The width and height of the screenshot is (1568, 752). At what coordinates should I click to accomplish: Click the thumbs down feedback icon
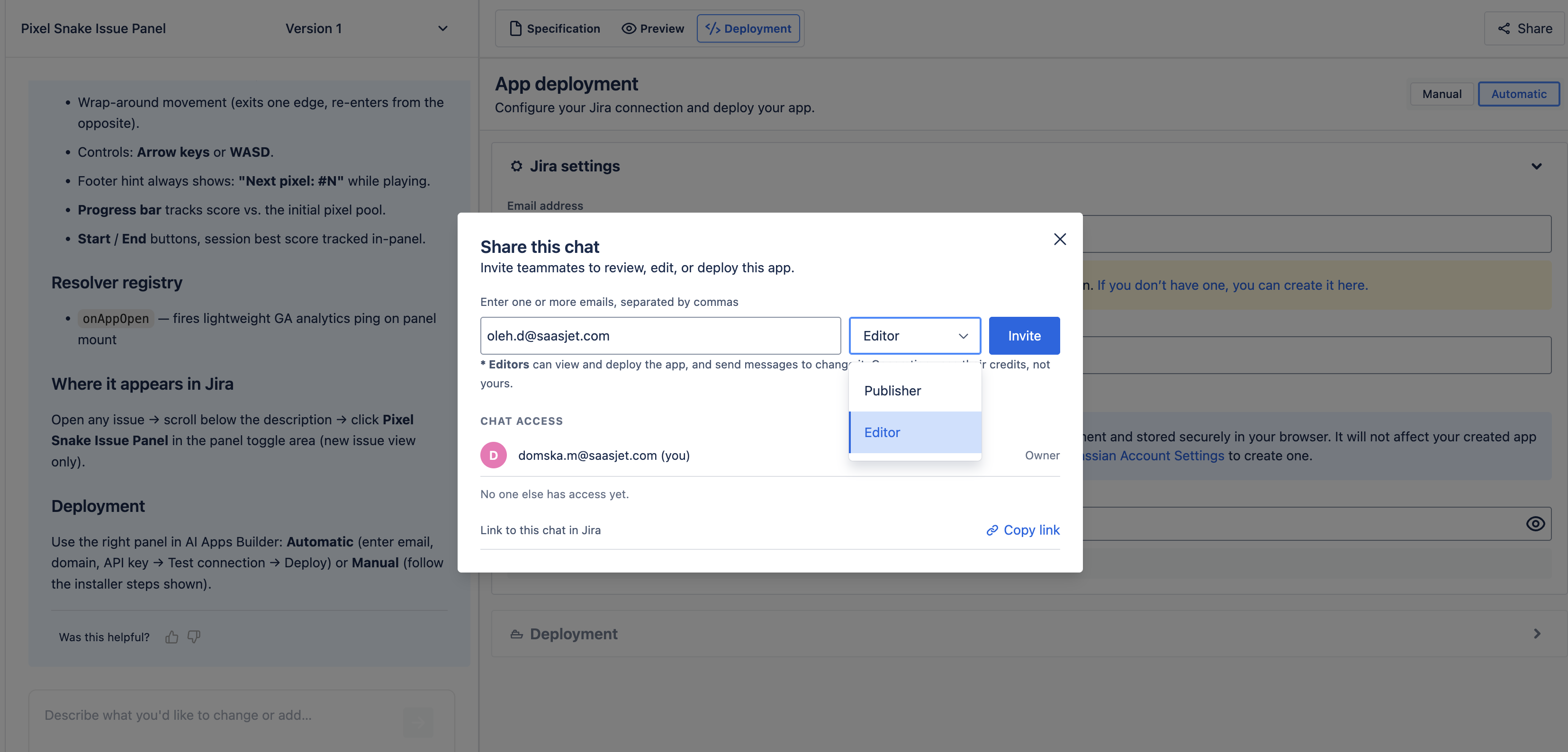[x=194, y=637]
